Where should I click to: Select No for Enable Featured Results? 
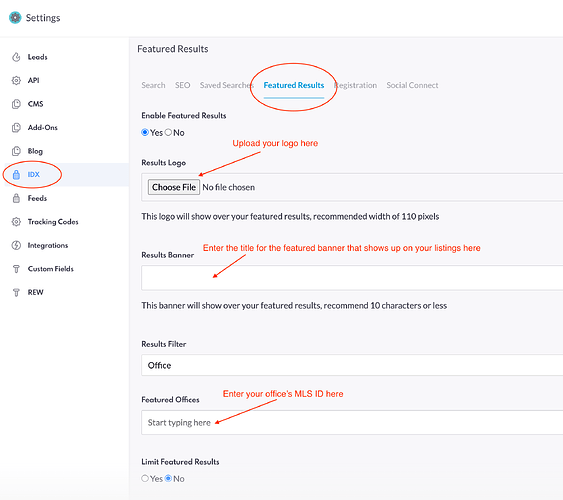point(168,132)
